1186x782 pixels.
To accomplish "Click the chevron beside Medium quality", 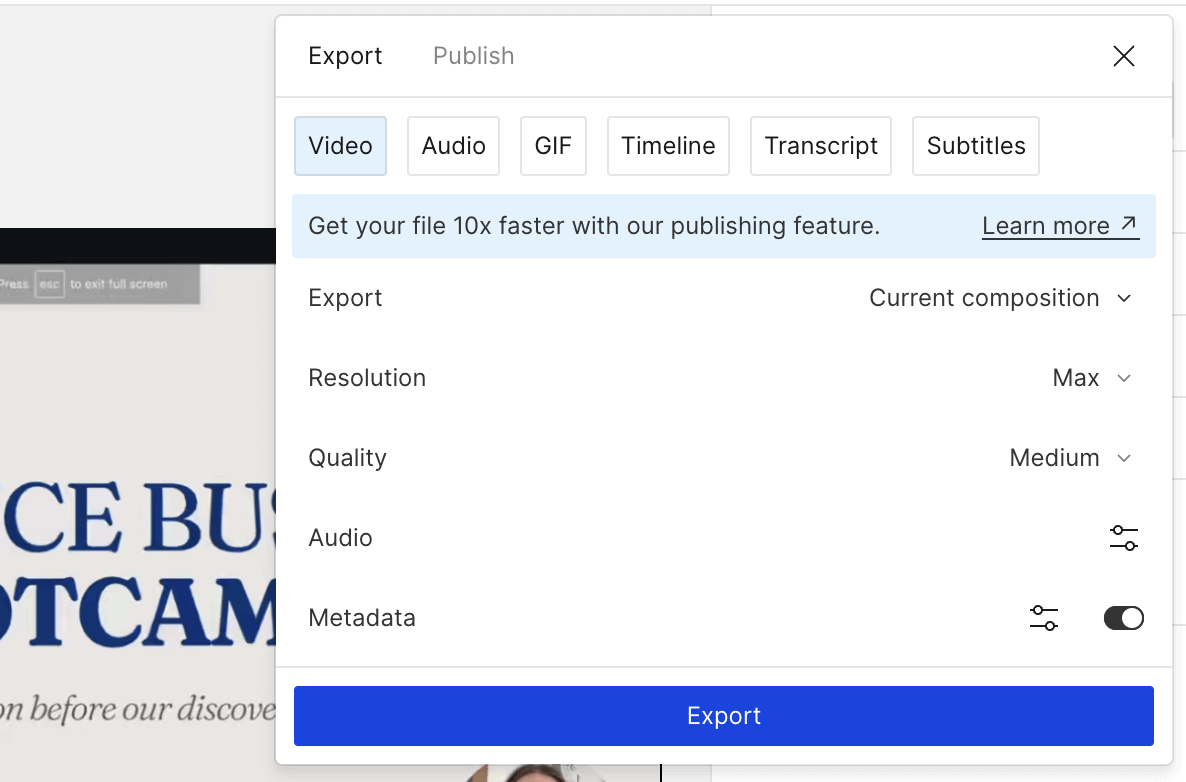I will click(1124, 458).
